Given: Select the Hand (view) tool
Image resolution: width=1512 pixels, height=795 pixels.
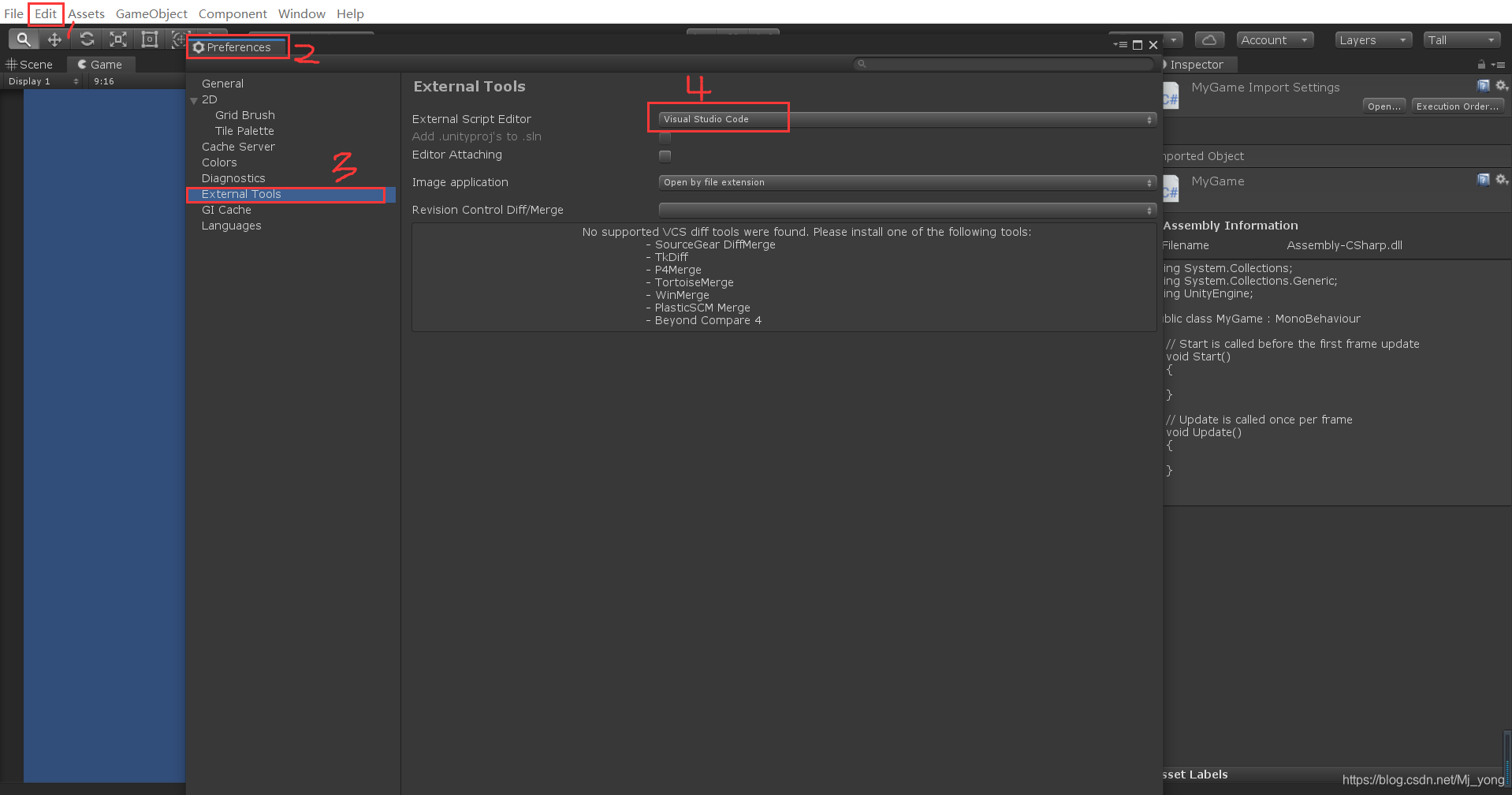Looking at the screenshot, I should pos(24,39).
